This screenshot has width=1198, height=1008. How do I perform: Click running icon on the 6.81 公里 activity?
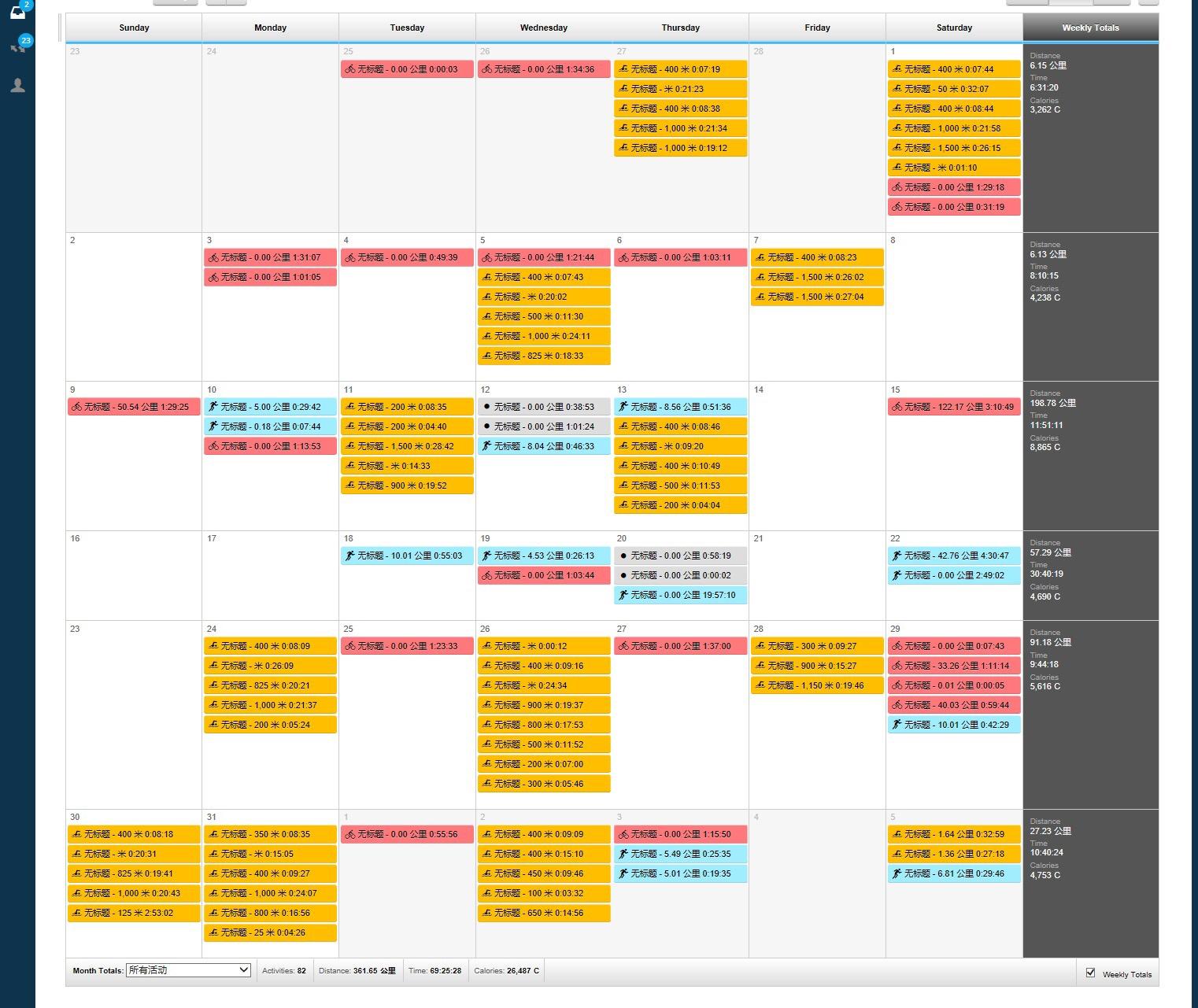pos(897,873)
